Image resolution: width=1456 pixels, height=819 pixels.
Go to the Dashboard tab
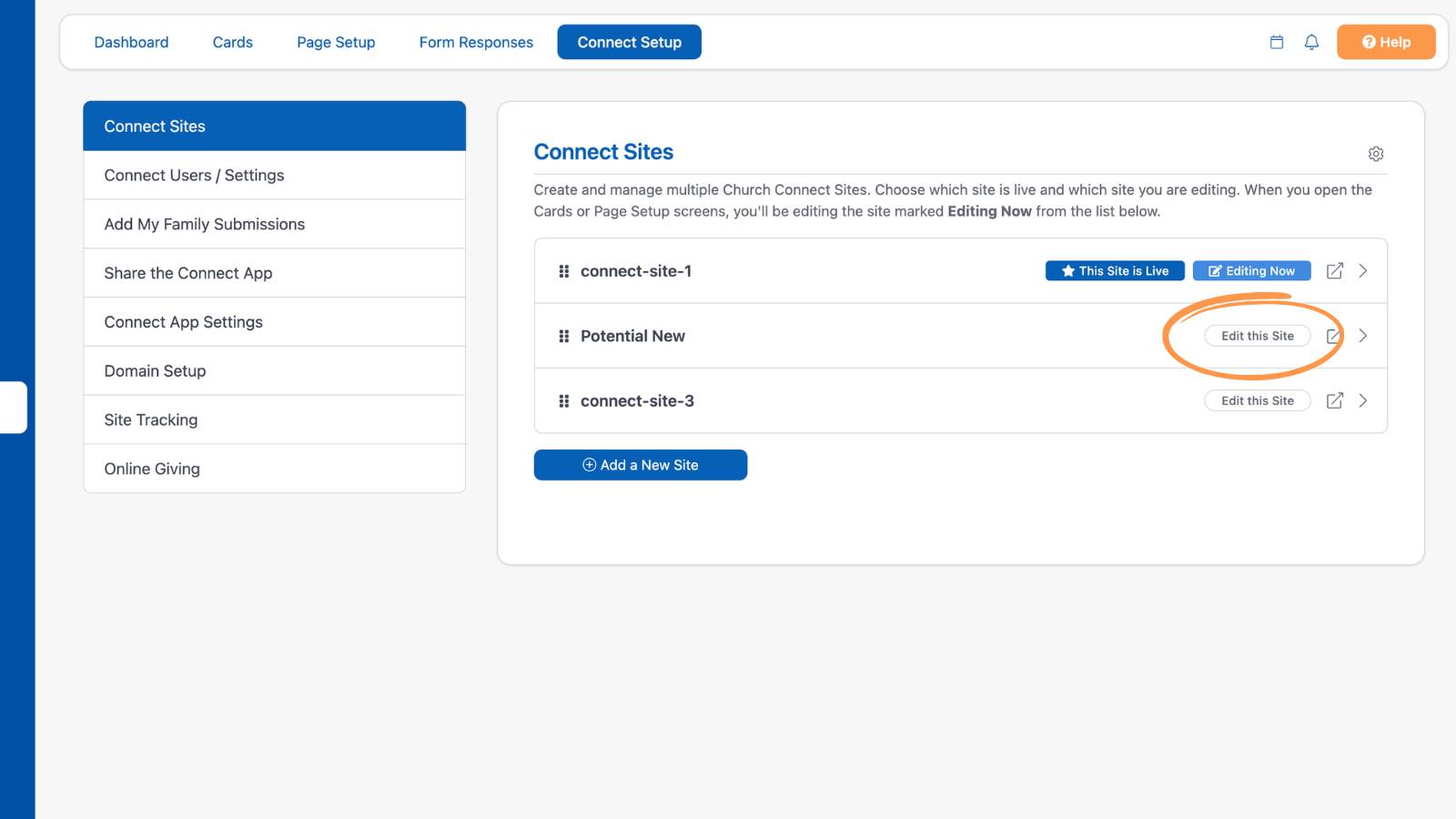[x=131, y=42]
